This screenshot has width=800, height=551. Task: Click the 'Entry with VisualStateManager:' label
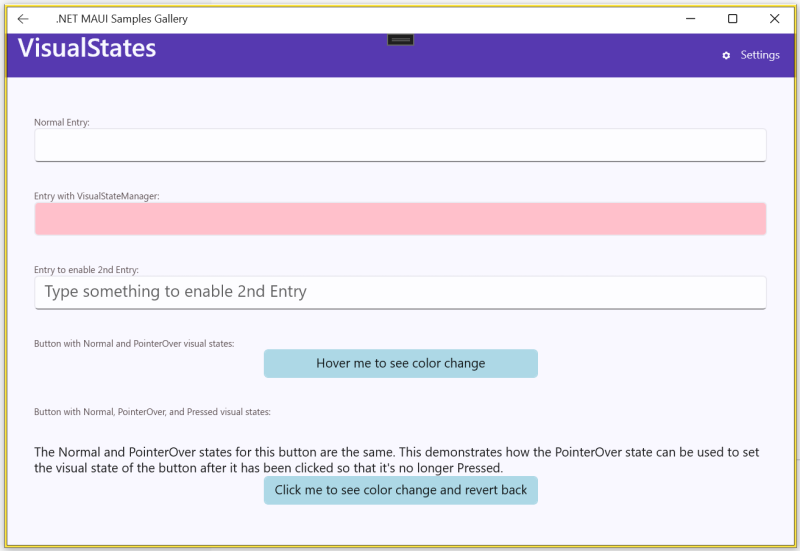point(97,196)
